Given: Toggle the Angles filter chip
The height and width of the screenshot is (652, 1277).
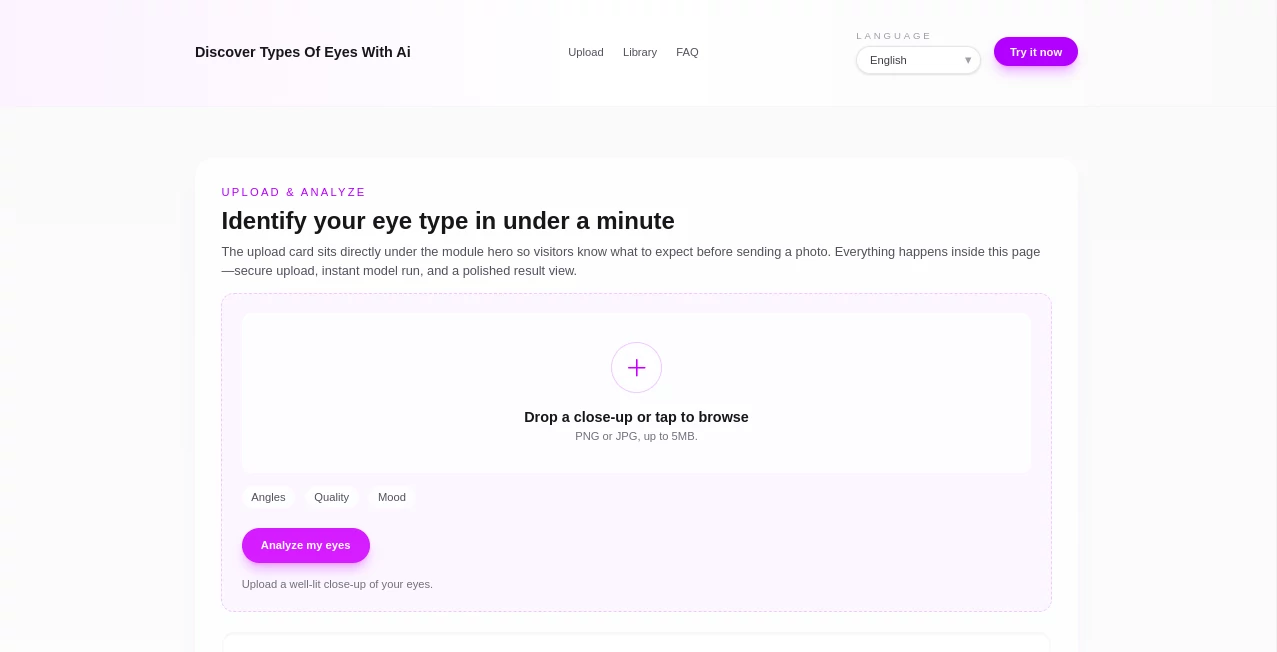Looking at the screenshot, I should coord(268,497).
